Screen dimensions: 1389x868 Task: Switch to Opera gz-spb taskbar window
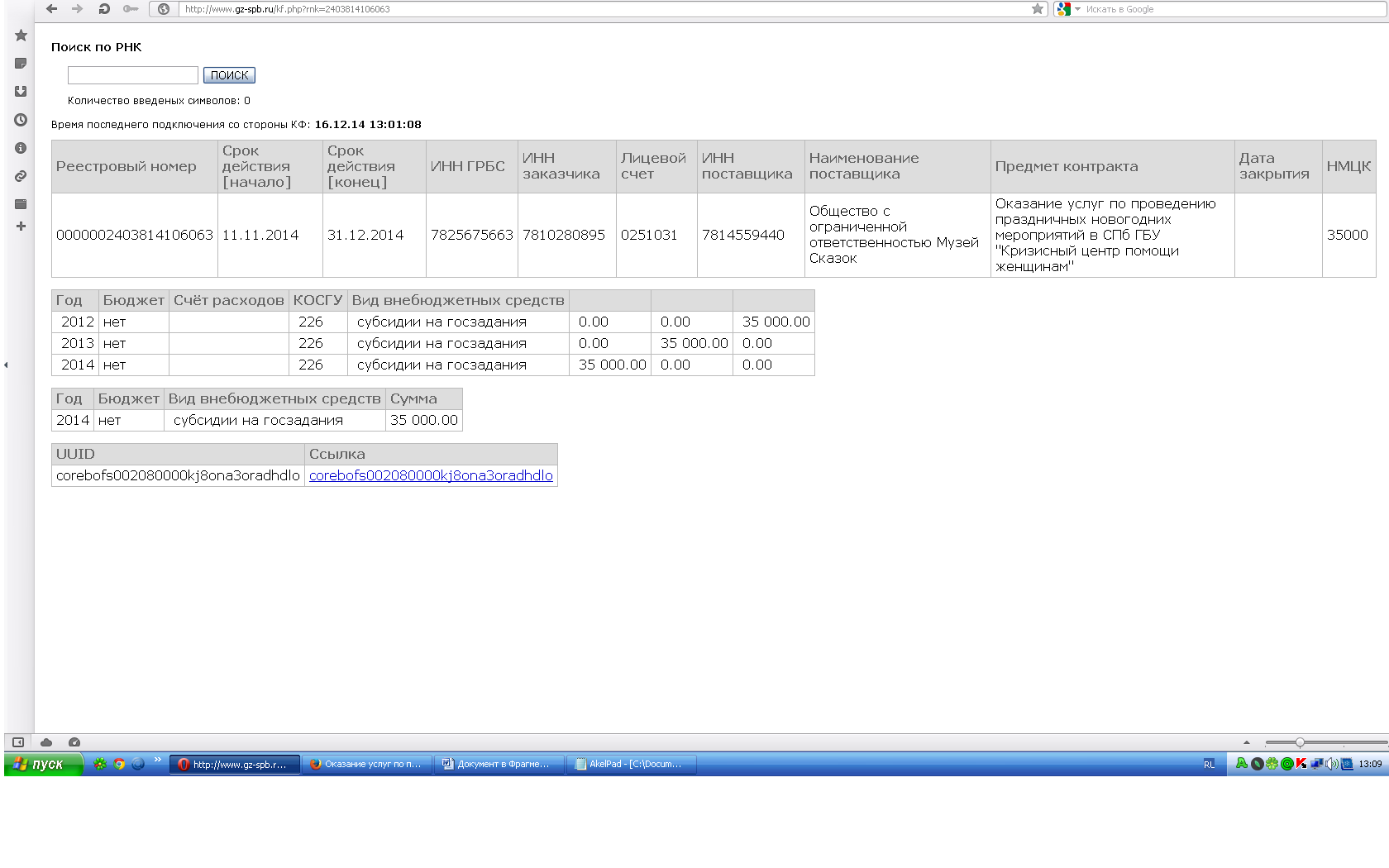click(235, 764)
